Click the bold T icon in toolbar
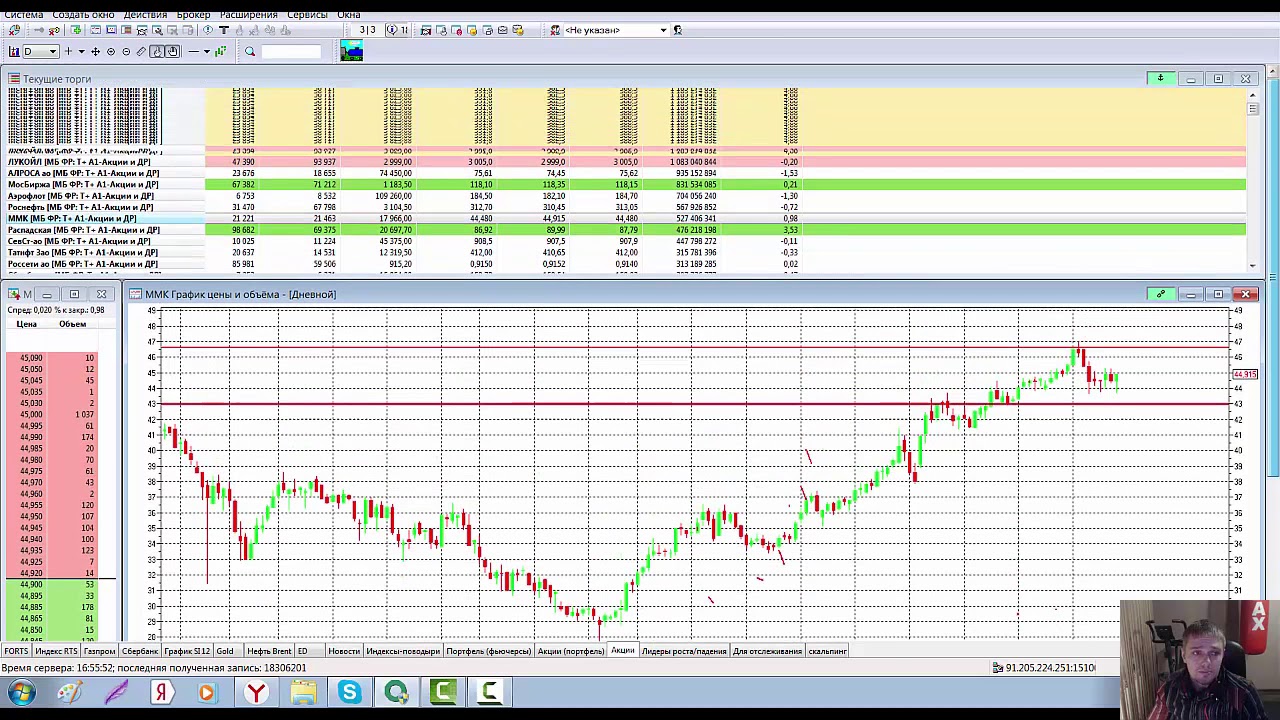Viewport: 1280px width, 720px height. pos(224,30)
